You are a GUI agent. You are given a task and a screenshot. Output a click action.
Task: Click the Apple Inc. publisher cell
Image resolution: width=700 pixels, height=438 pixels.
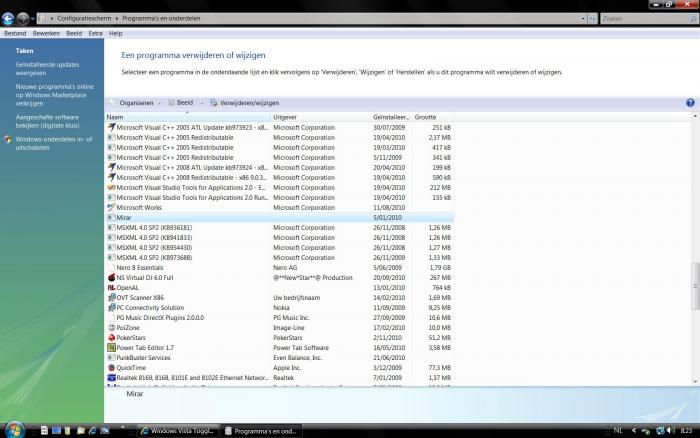point(287,367)
